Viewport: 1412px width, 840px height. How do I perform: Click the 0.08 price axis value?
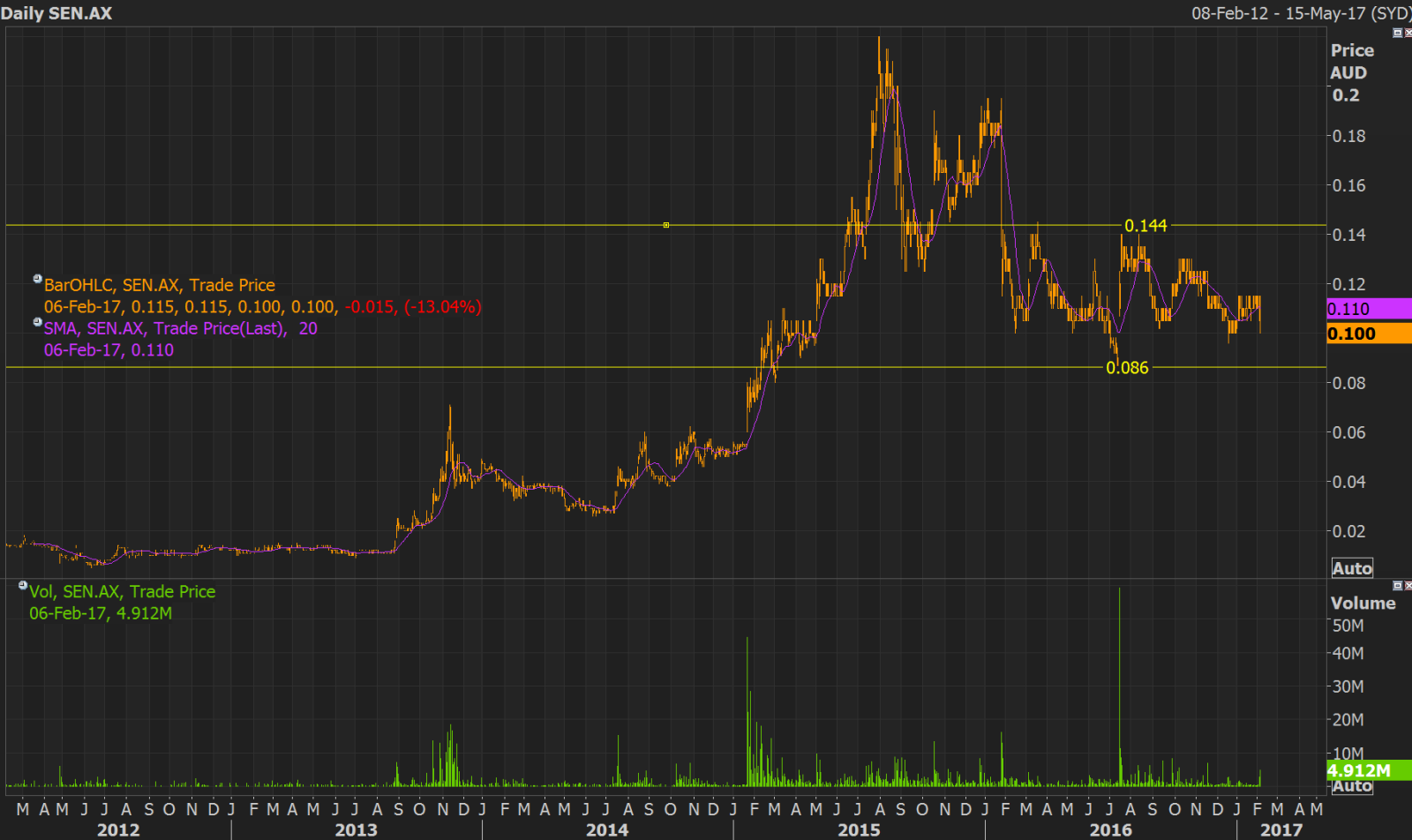click(x=1348, y=383)
